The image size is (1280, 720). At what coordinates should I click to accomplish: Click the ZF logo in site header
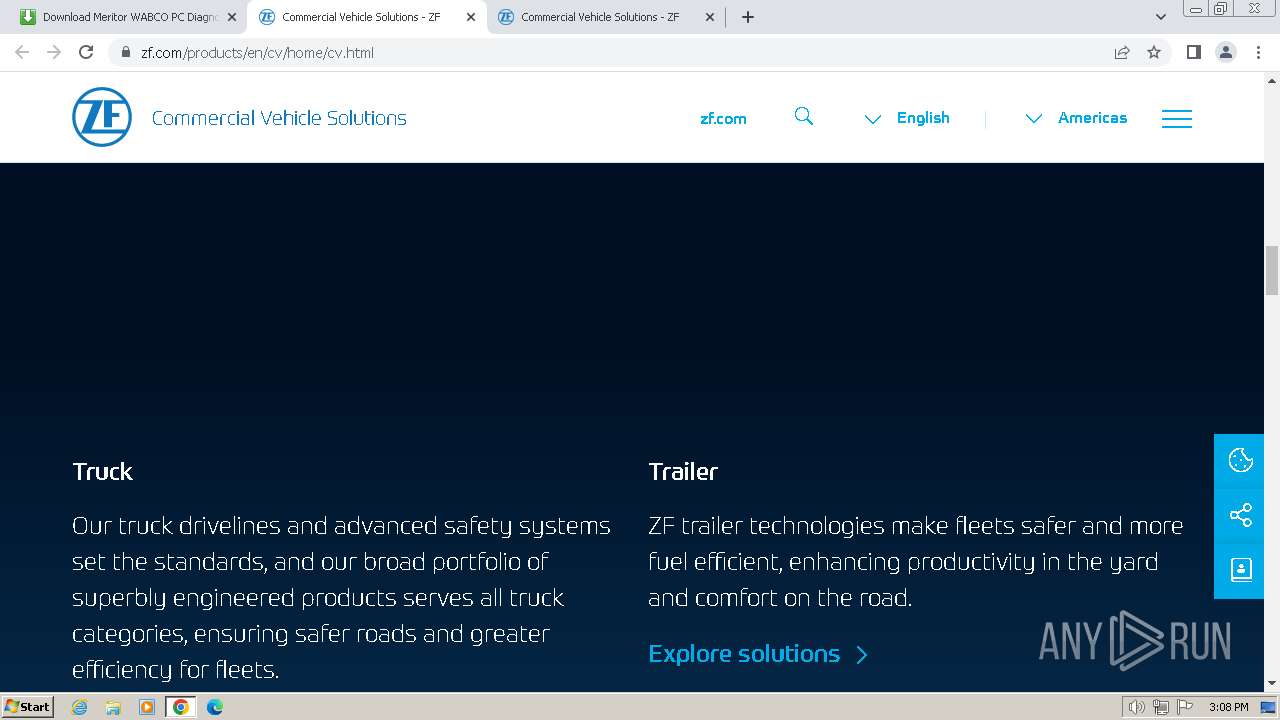[x=102, y=117]
